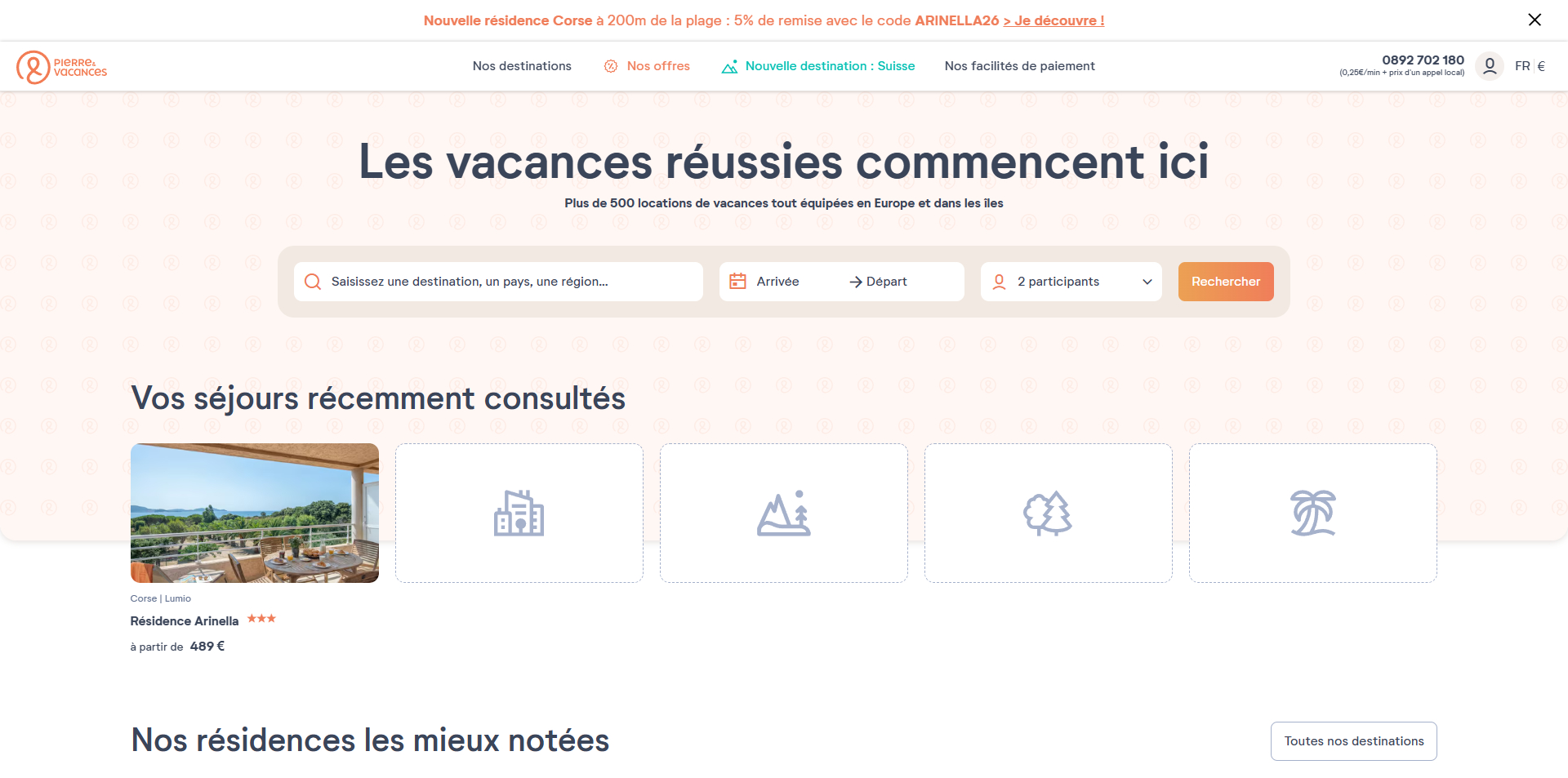Select the Arrivée date field

click(777, 282)
